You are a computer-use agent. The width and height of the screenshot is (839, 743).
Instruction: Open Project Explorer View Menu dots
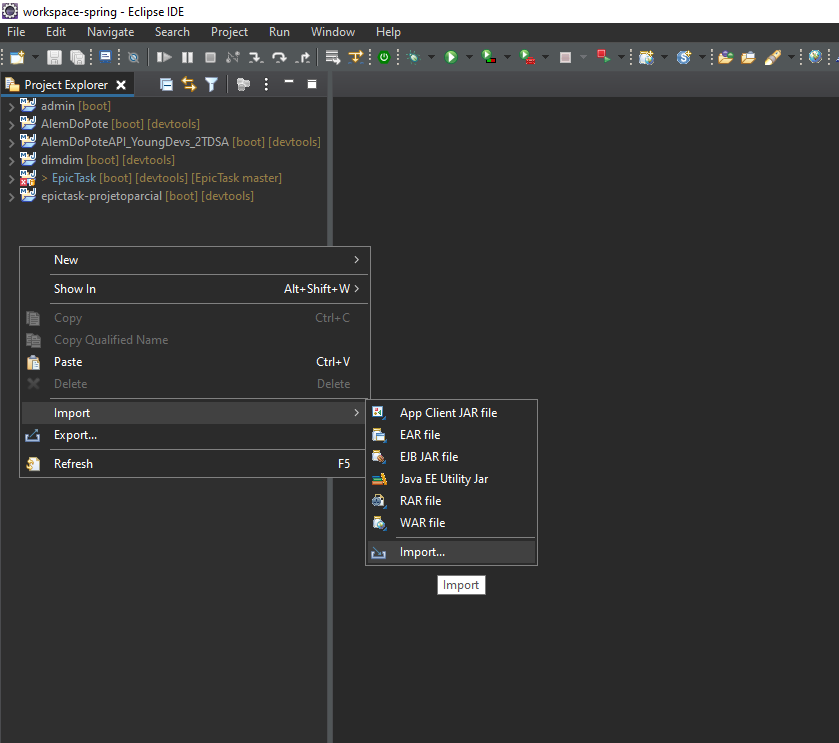coord(266,85)
